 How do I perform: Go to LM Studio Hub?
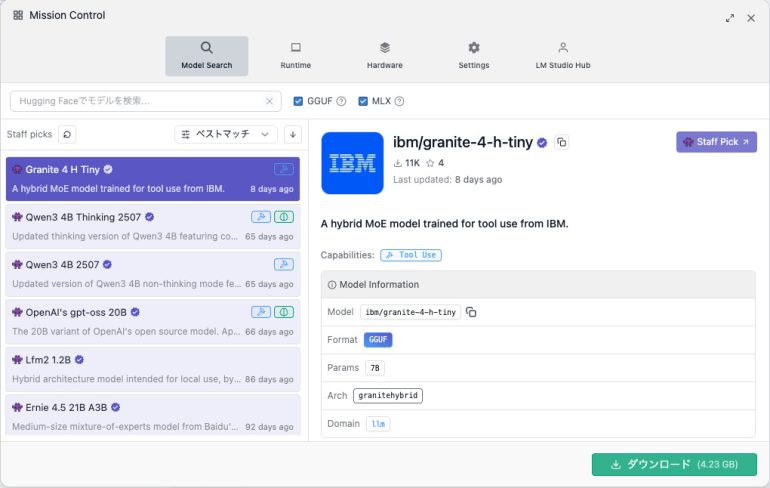[x=563, y=56]
